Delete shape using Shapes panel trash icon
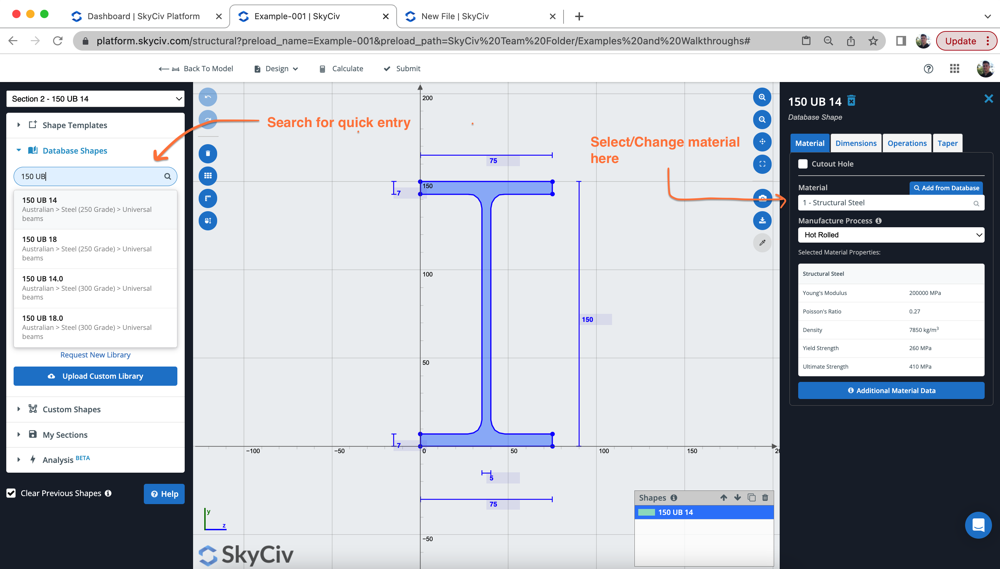The width and height of the screenshot is (1000, 569). click(x=765, y=498)
